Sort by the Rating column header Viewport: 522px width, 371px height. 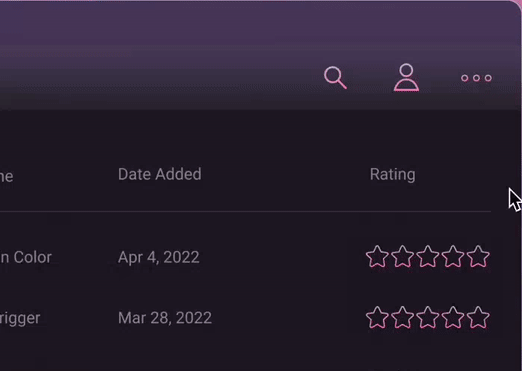tap(393, 175)
